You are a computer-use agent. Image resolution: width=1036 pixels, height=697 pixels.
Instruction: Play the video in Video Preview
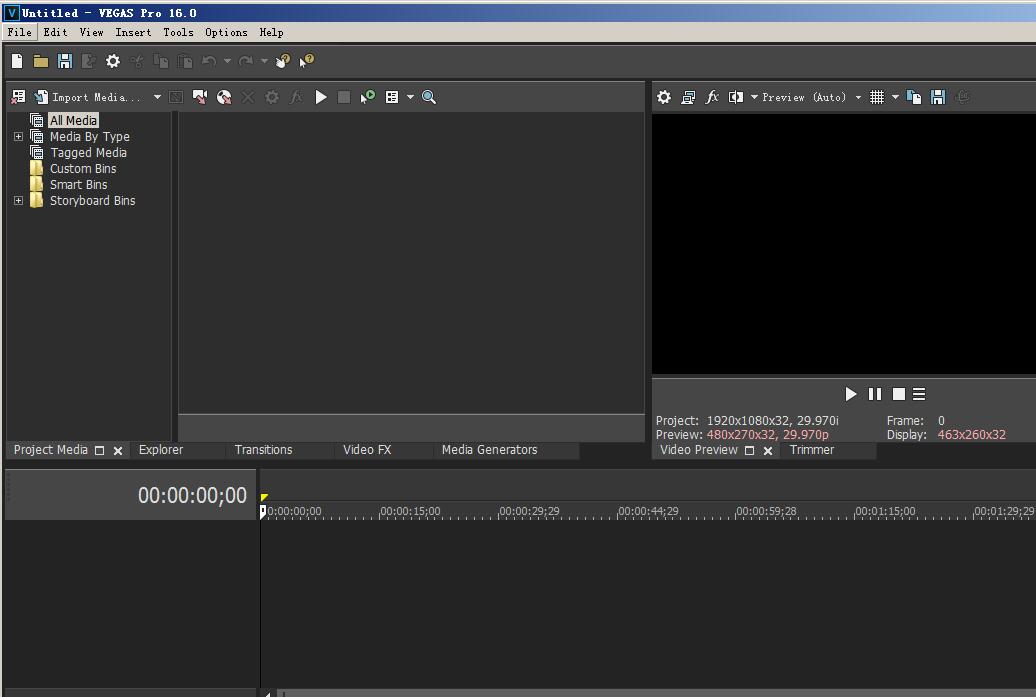[851, 394]
